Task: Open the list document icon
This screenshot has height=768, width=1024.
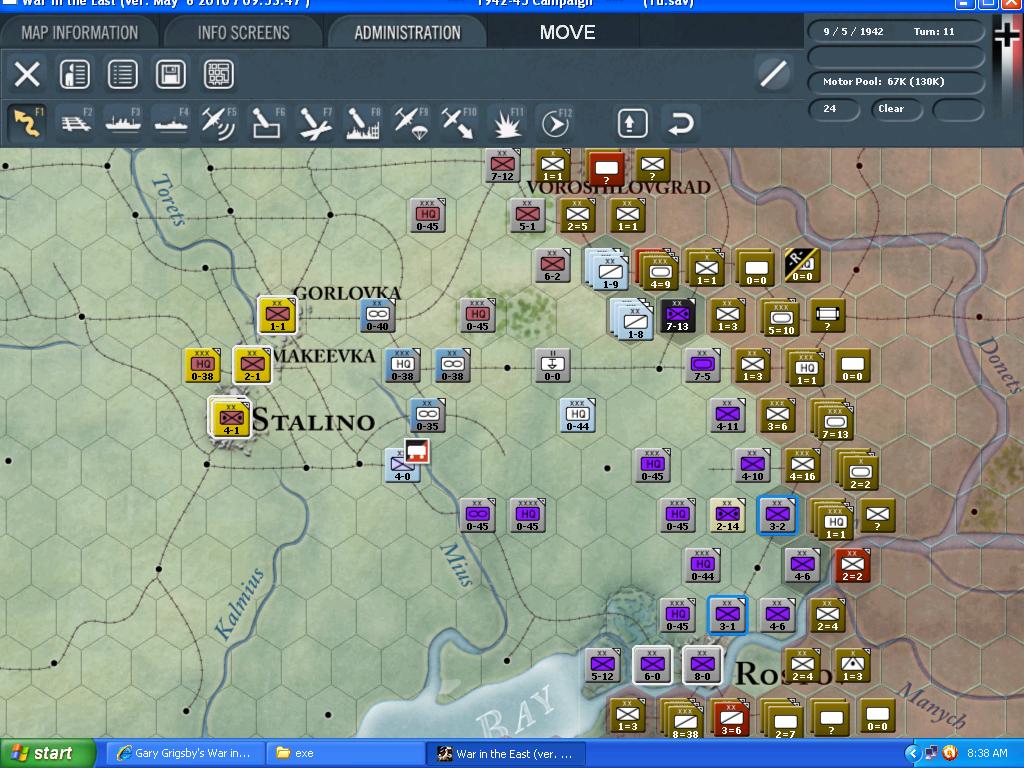Action: pyautogui.click(x=123, y=74)
